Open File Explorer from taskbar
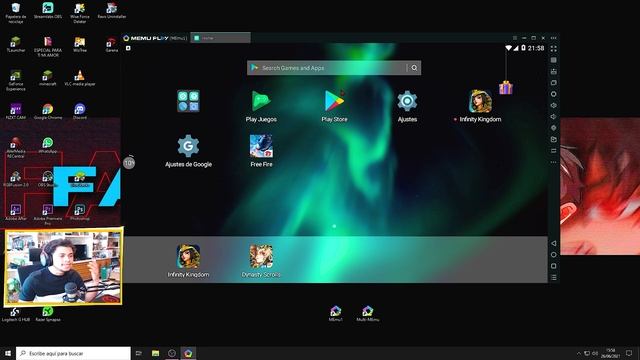 156,353
